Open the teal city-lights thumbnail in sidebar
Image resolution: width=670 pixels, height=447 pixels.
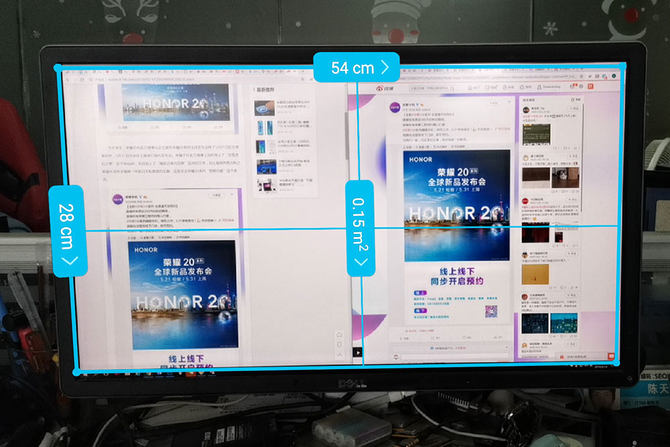(x=564, y=323)
